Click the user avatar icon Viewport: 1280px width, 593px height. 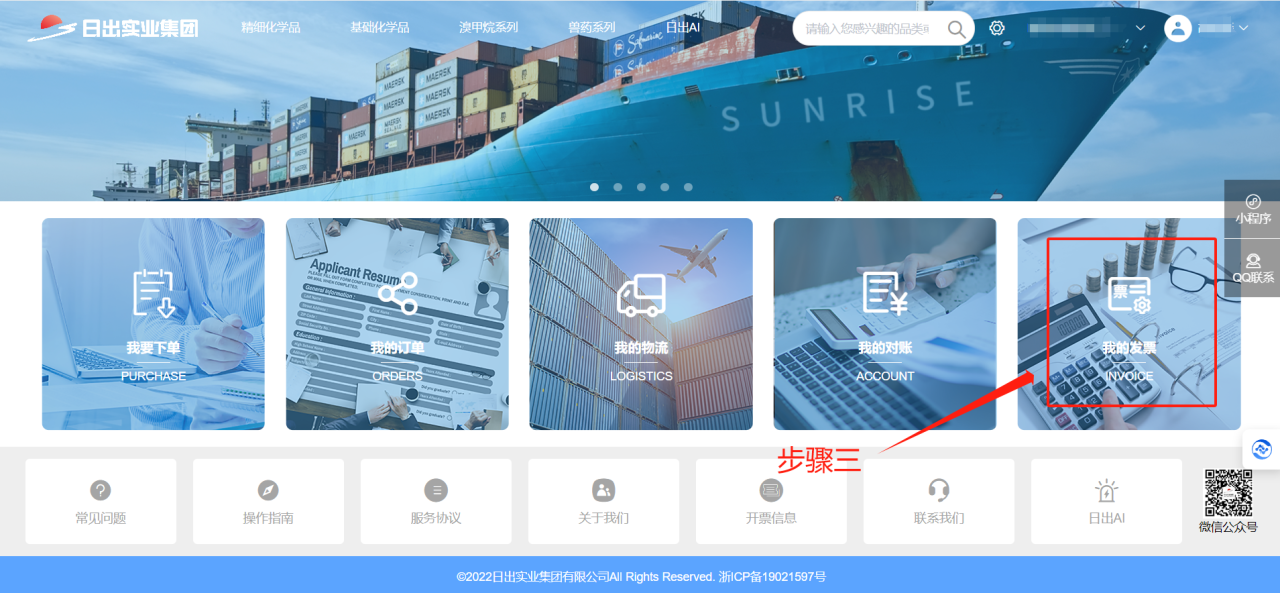click(1178, 28)
